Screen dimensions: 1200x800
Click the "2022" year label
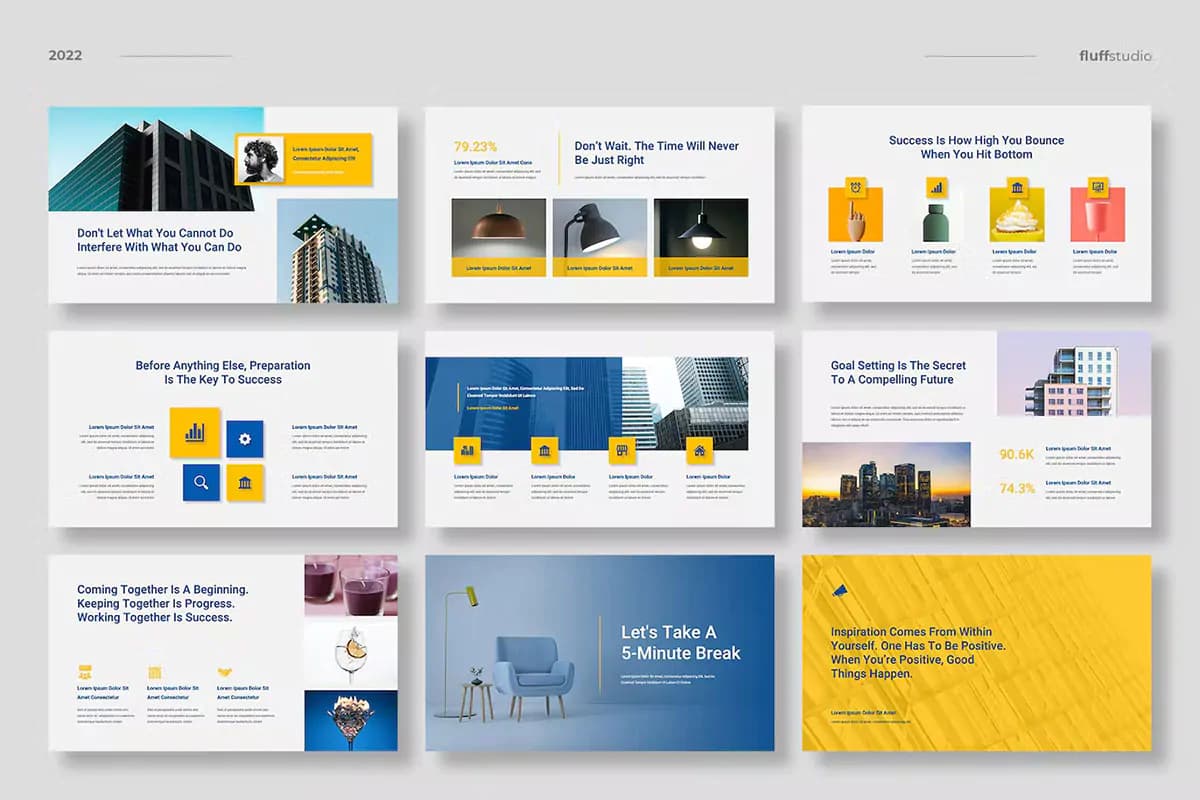point(65,56)
